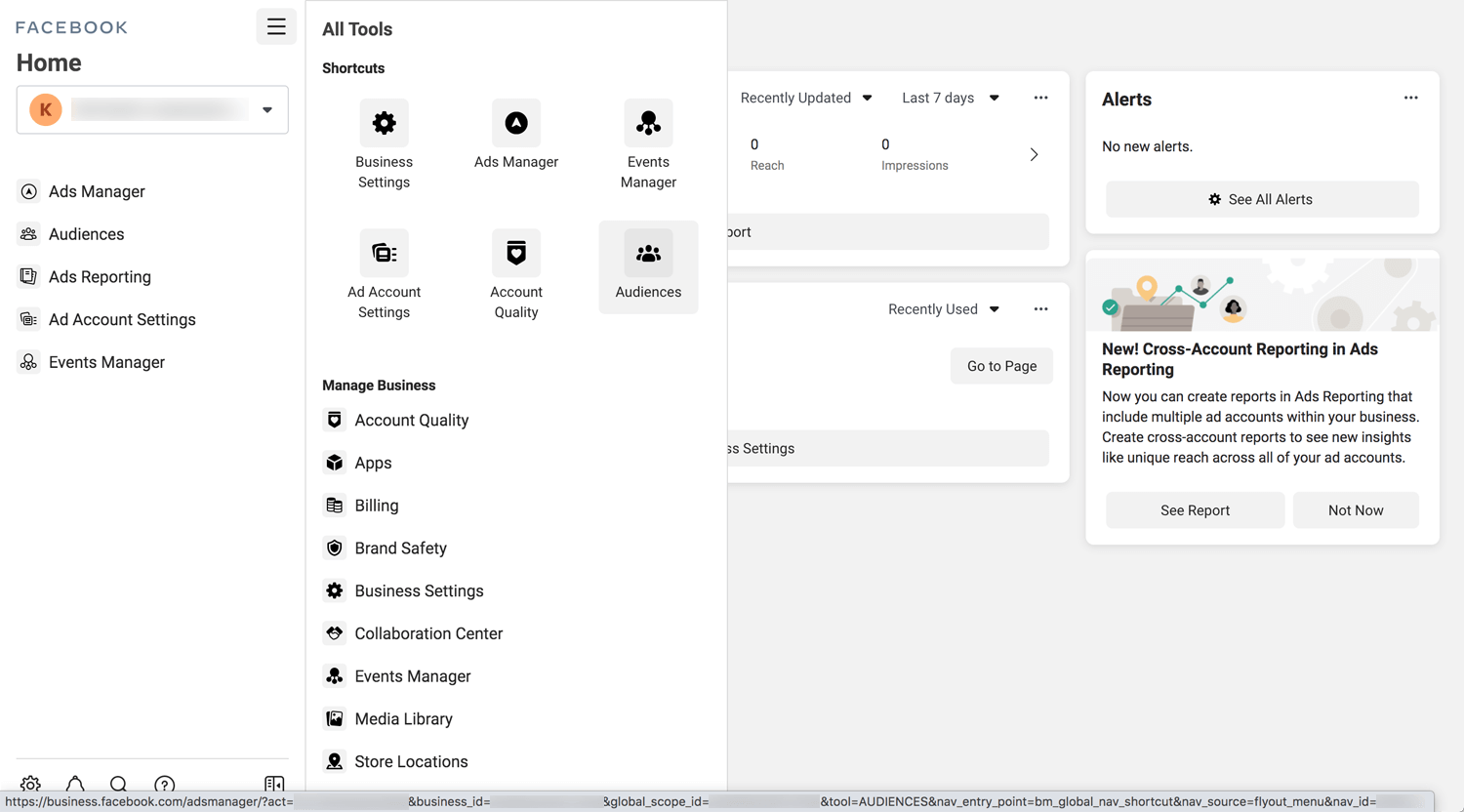Click the search magnifier icon in sidebar
This screenshot has height=812, width=1464.
coord(118,784)
